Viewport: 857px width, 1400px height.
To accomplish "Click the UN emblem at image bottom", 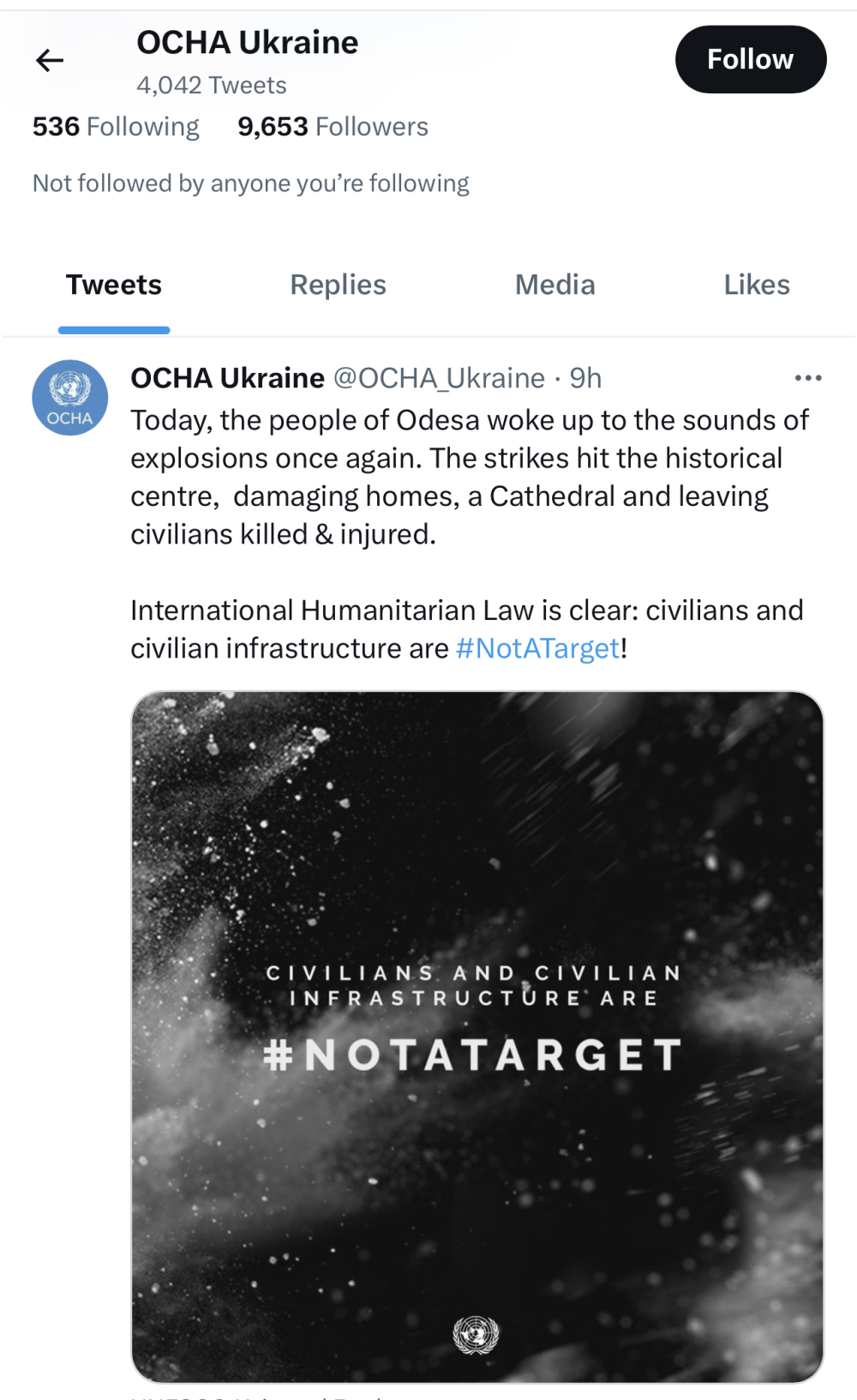I will 476,1335.
